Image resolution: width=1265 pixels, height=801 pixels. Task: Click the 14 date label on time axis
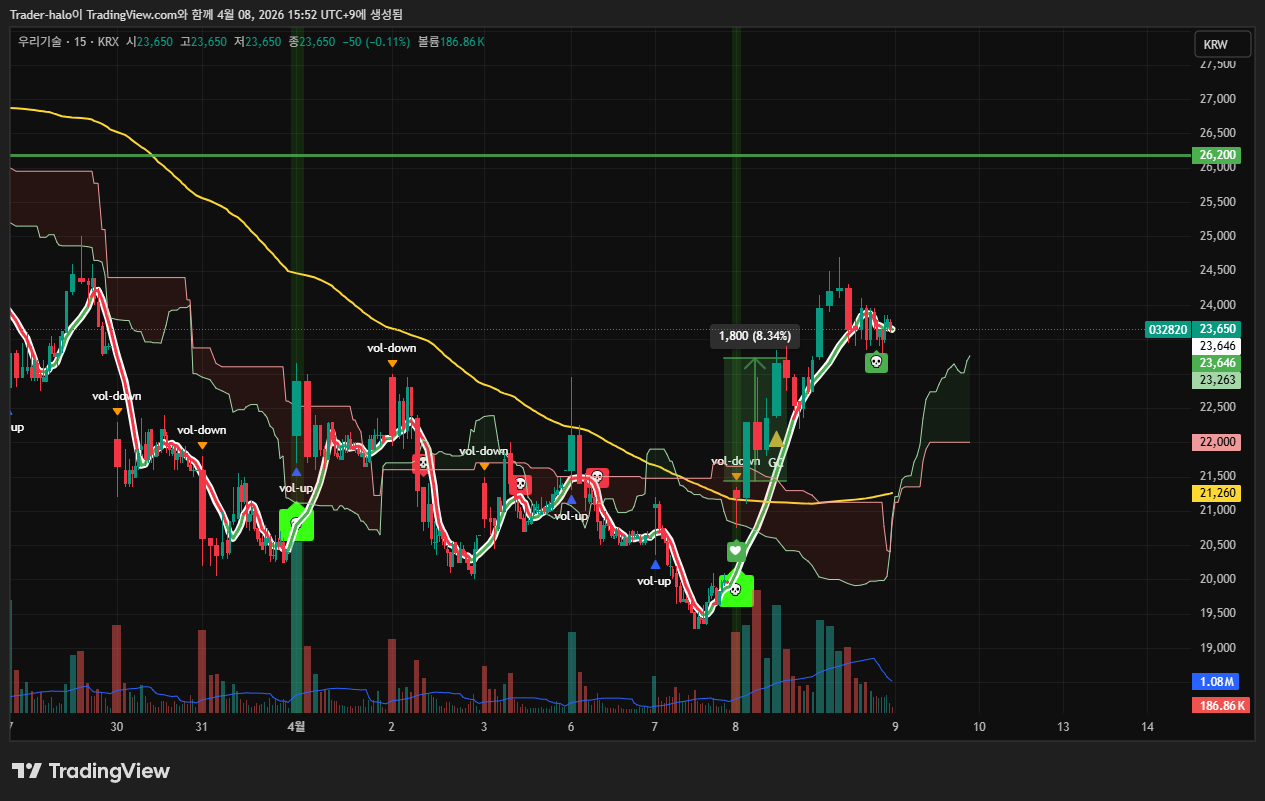point(1147,727)
